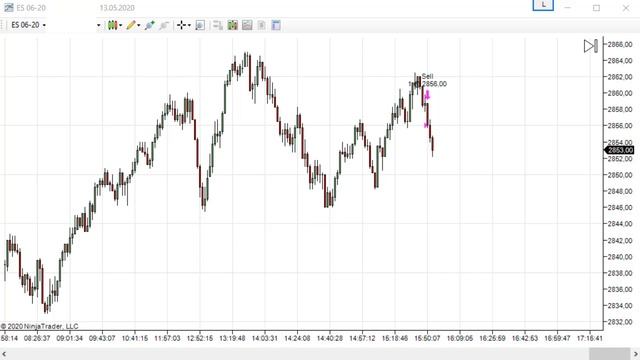The image size is (640, 360).
Task: Click the 2866,00 price axis label
Action: pyautogui.click(x=620, y=44)
